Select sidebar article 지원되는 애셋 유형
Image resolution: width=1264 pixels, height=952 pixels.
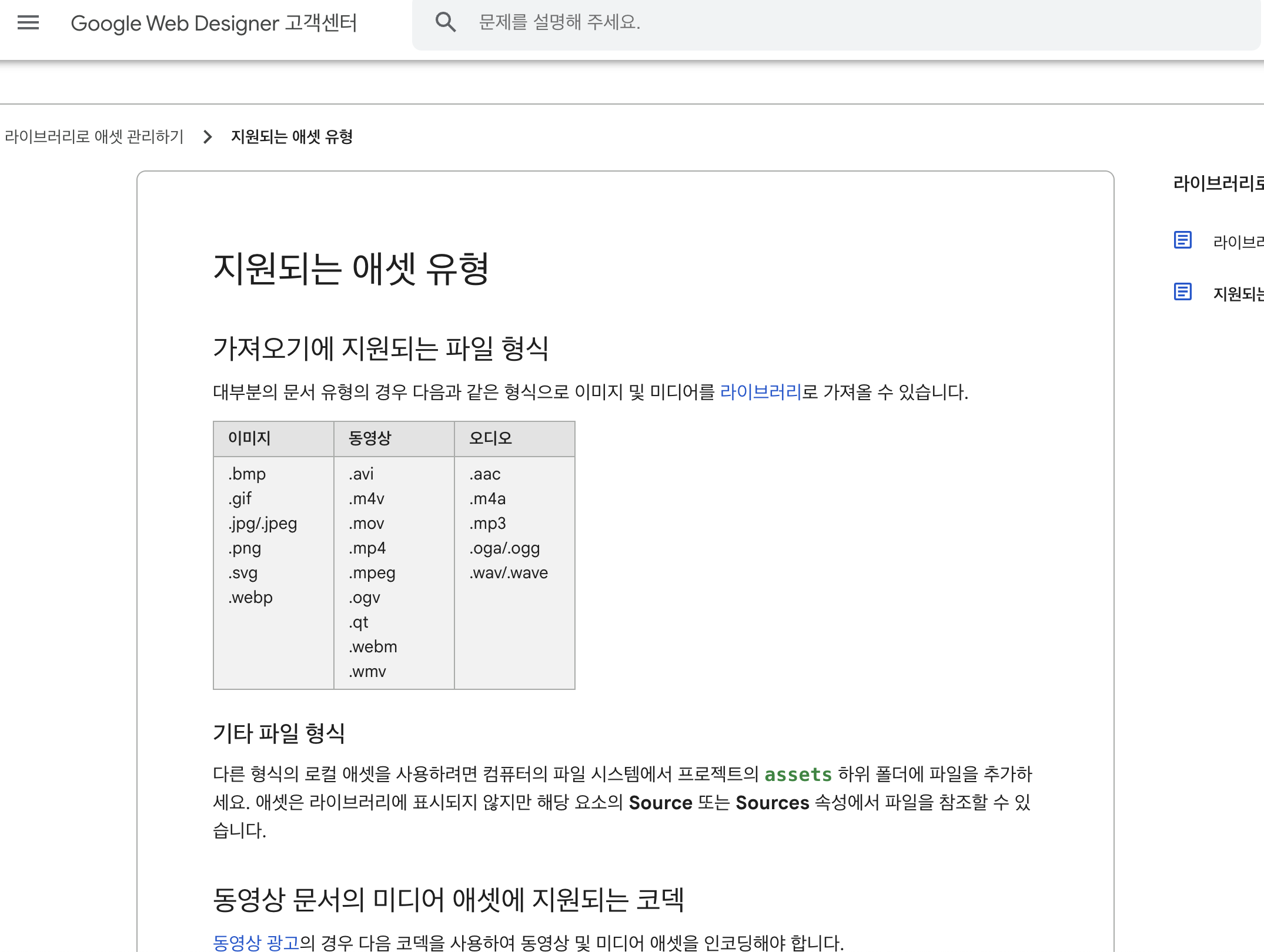[1238, 293]
